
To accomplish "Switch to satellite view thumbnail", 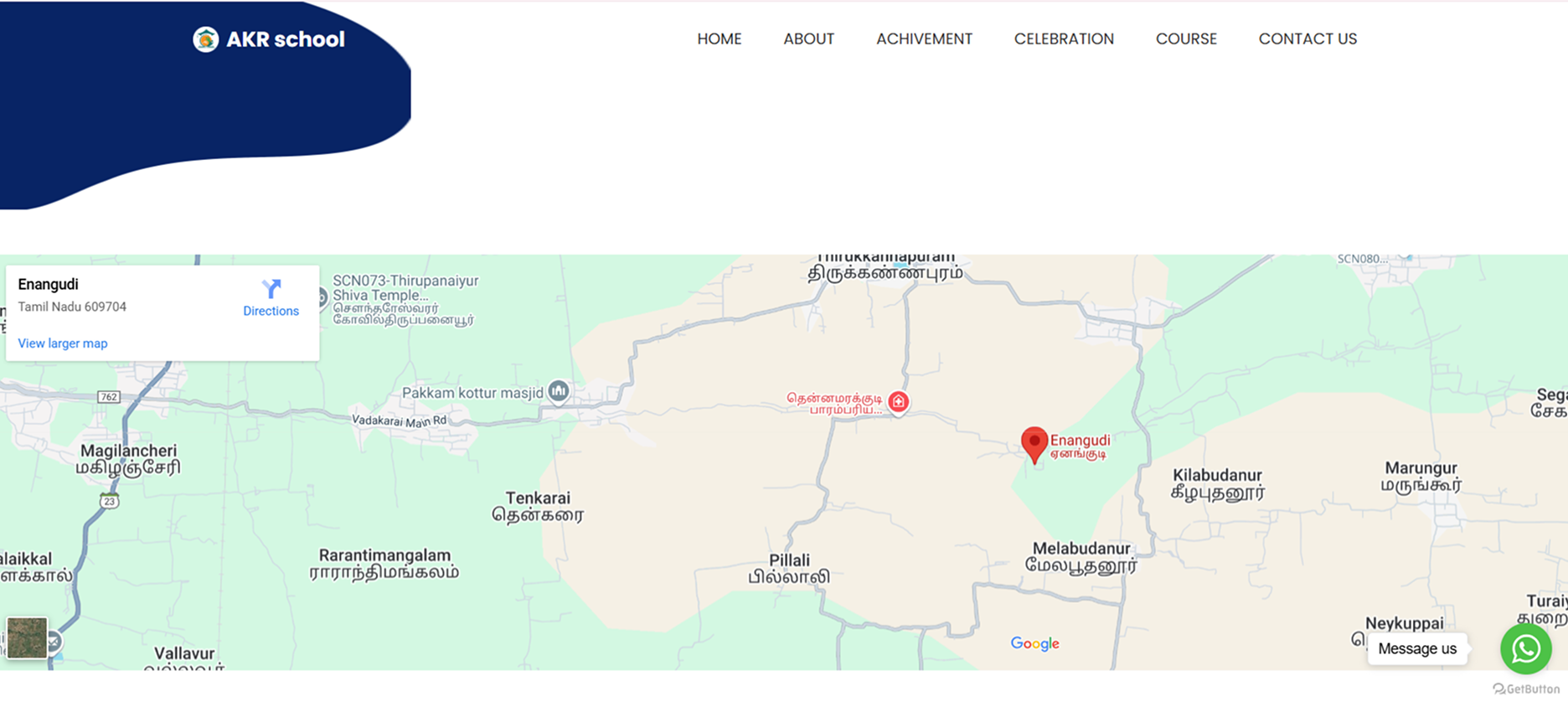I will click(x=27, y=638).
